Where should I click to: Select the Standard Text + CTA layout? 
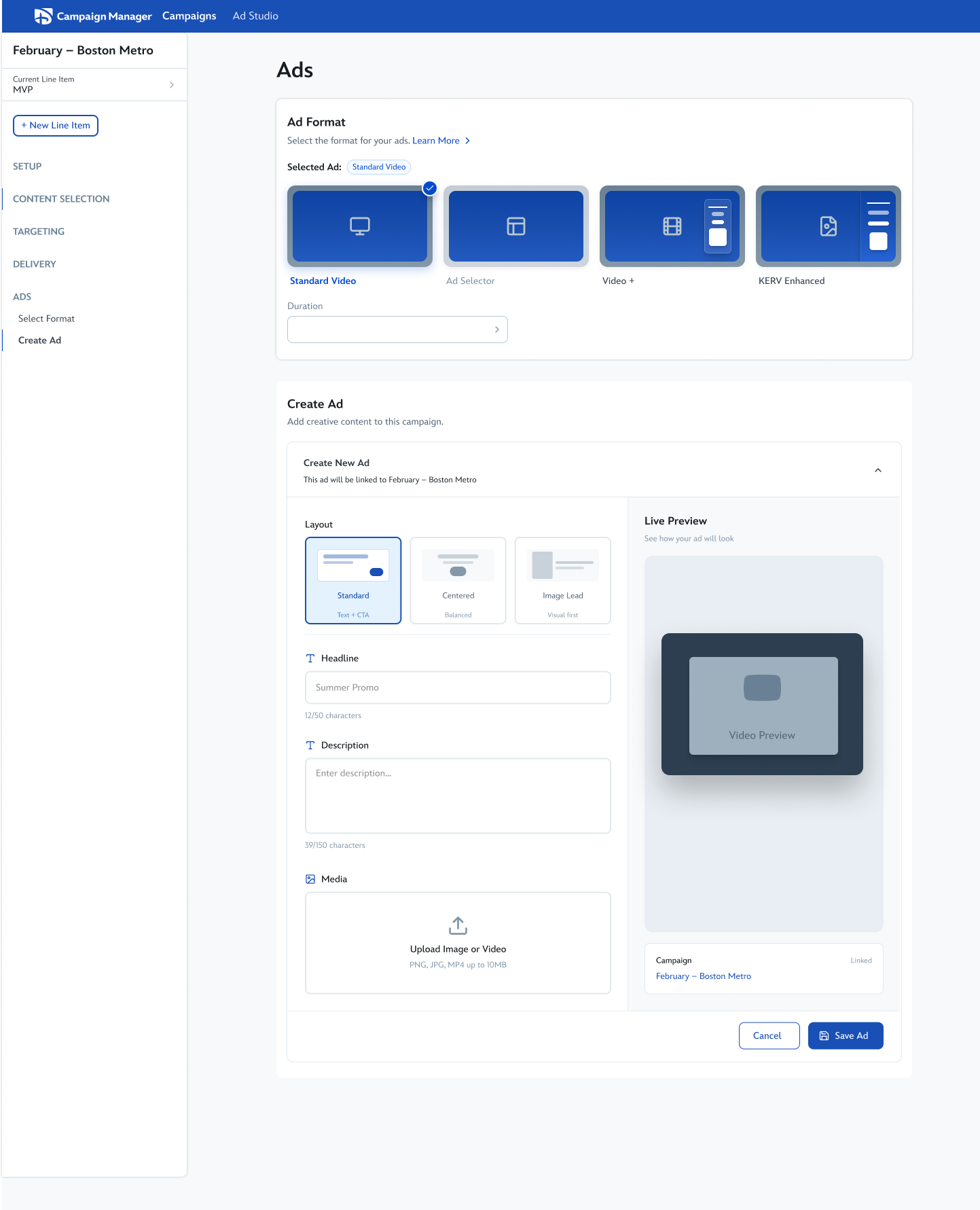coord(353,580)
